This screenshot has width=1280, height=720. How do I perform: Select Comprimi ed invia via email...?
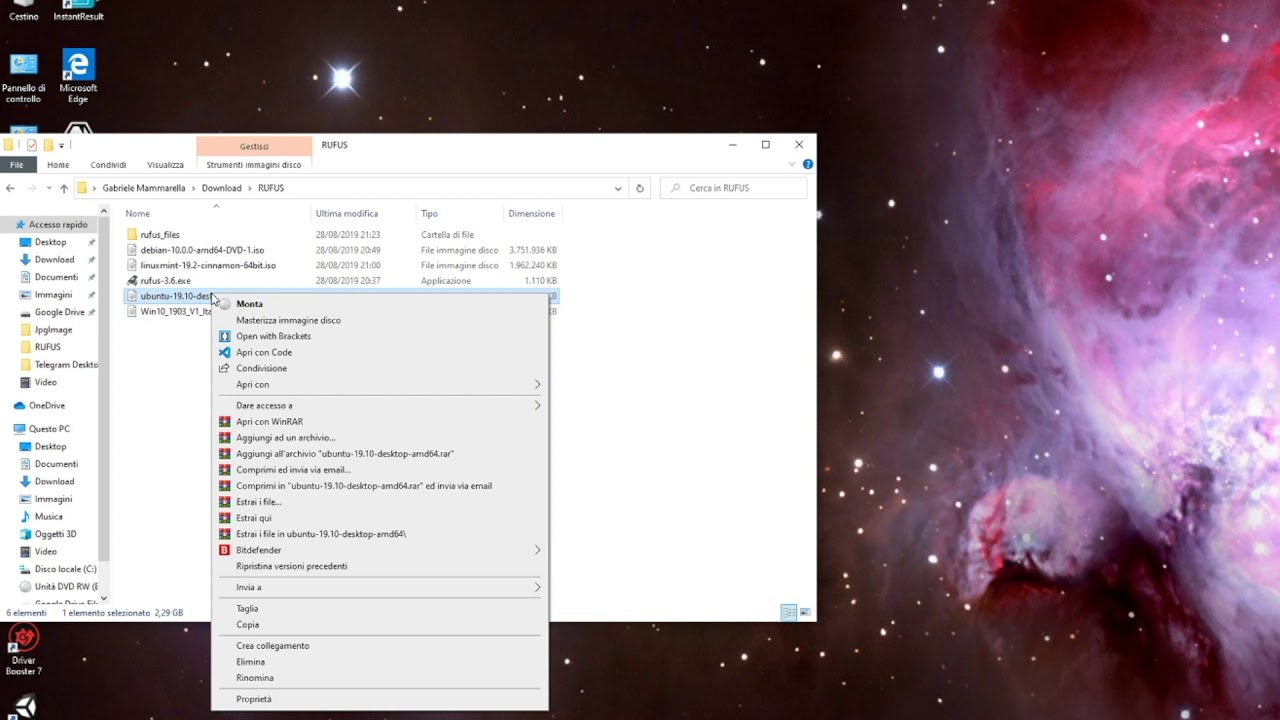(x=293, y=470)
